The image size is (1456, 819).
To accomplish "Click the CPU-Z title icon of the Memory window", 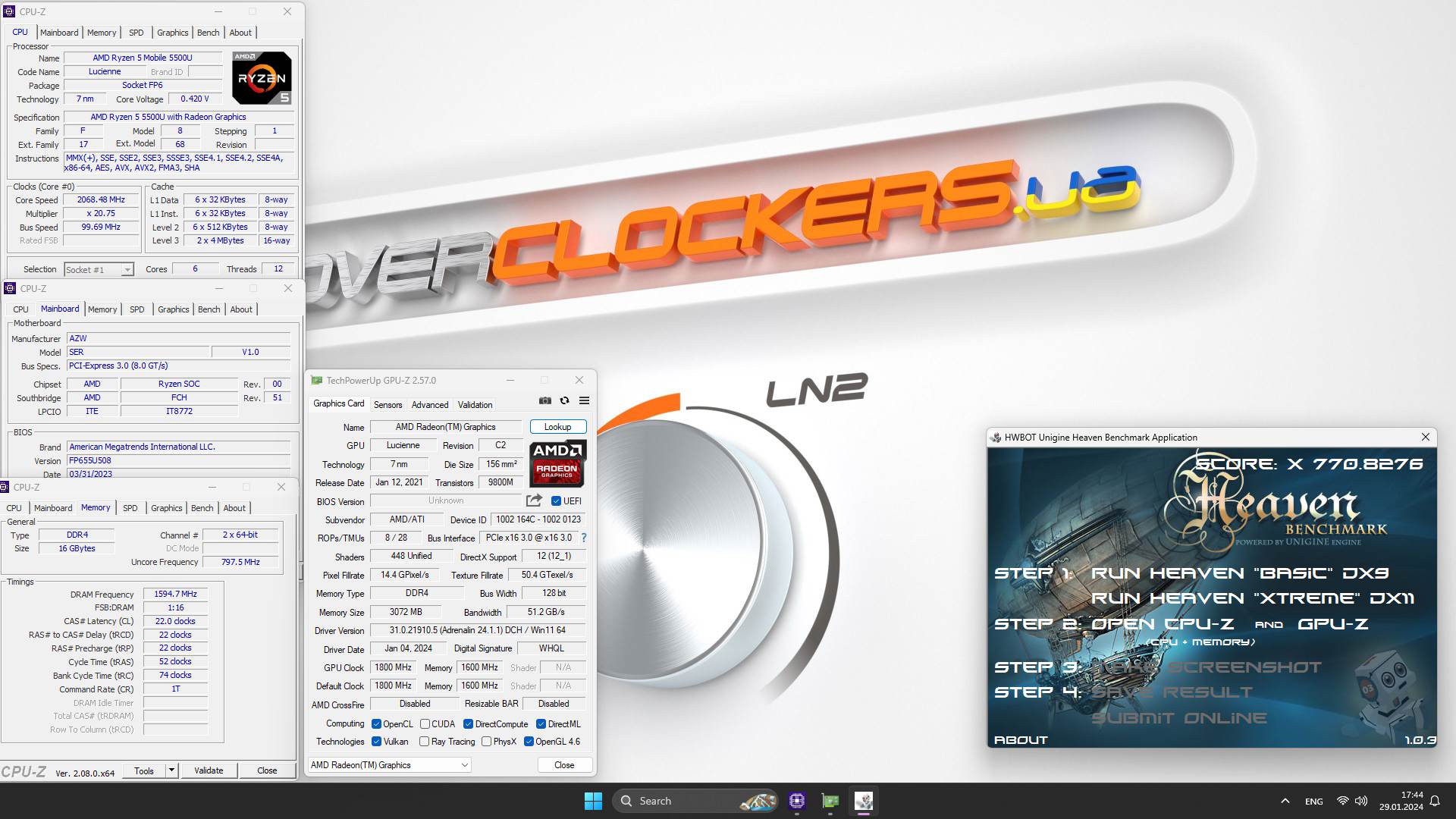I will pos(5,487).
